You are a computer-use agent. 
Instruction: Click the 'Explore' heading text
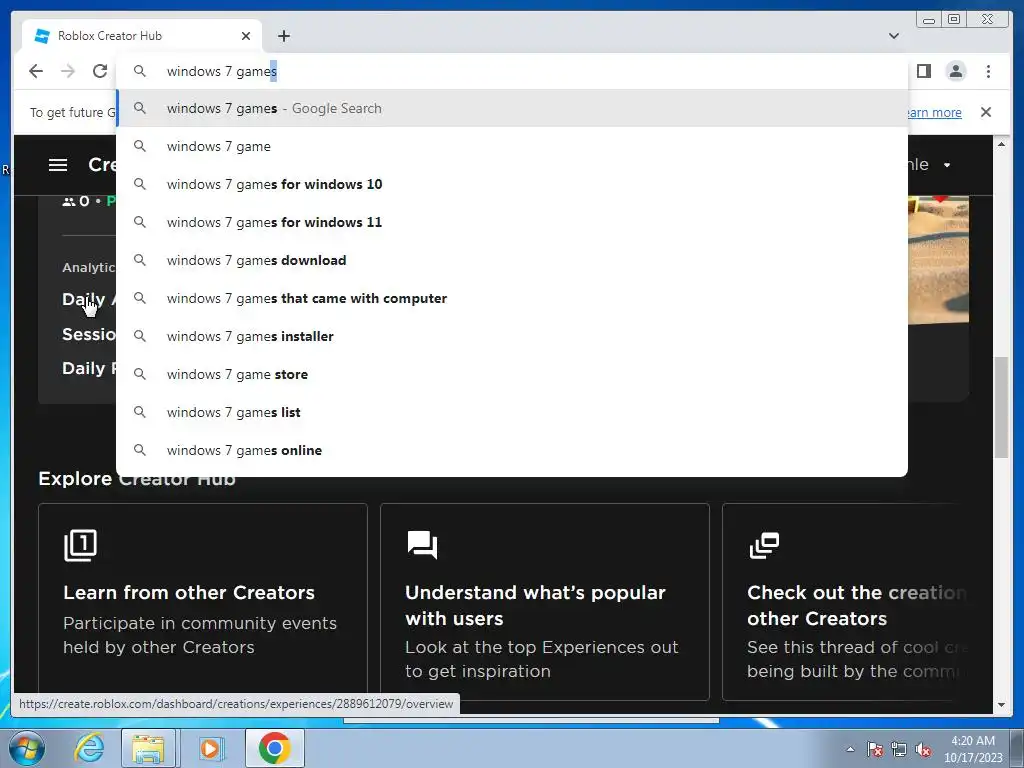pos(75,479)
